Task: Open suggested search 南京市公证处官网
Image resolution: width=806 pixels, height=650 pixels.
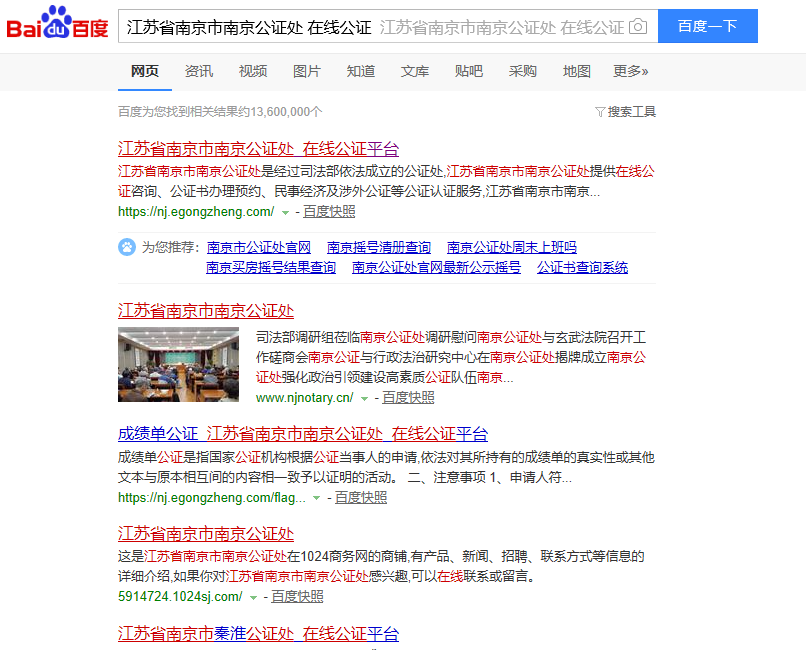Action: (x=259, y=247)
